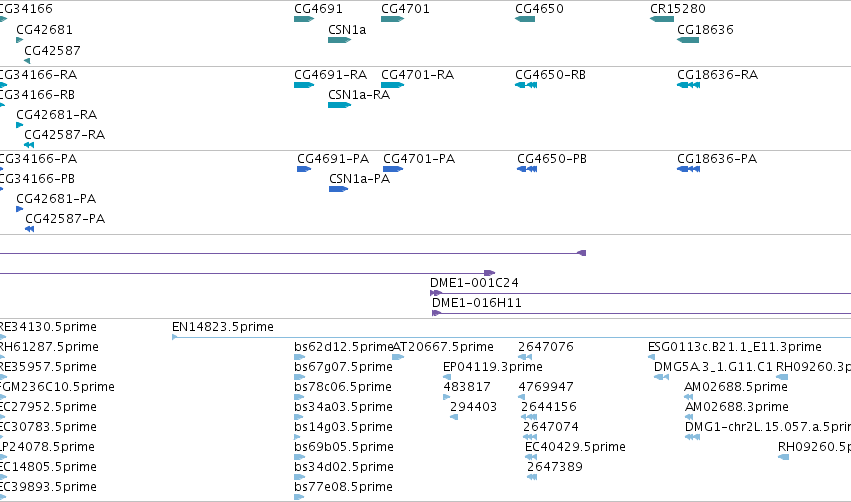Select EST RE34130.5prime
The image size is (851, 502).
(x=48, y=327)
